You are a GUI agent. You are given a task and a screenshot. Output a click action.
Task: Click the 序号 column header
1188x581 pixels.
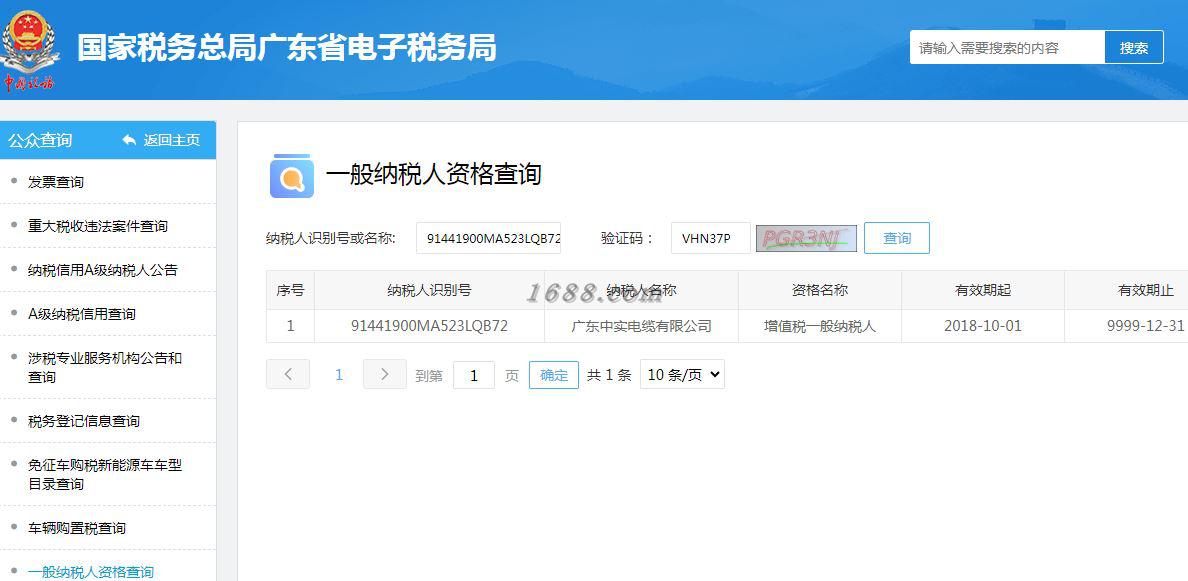pos(290,290)
